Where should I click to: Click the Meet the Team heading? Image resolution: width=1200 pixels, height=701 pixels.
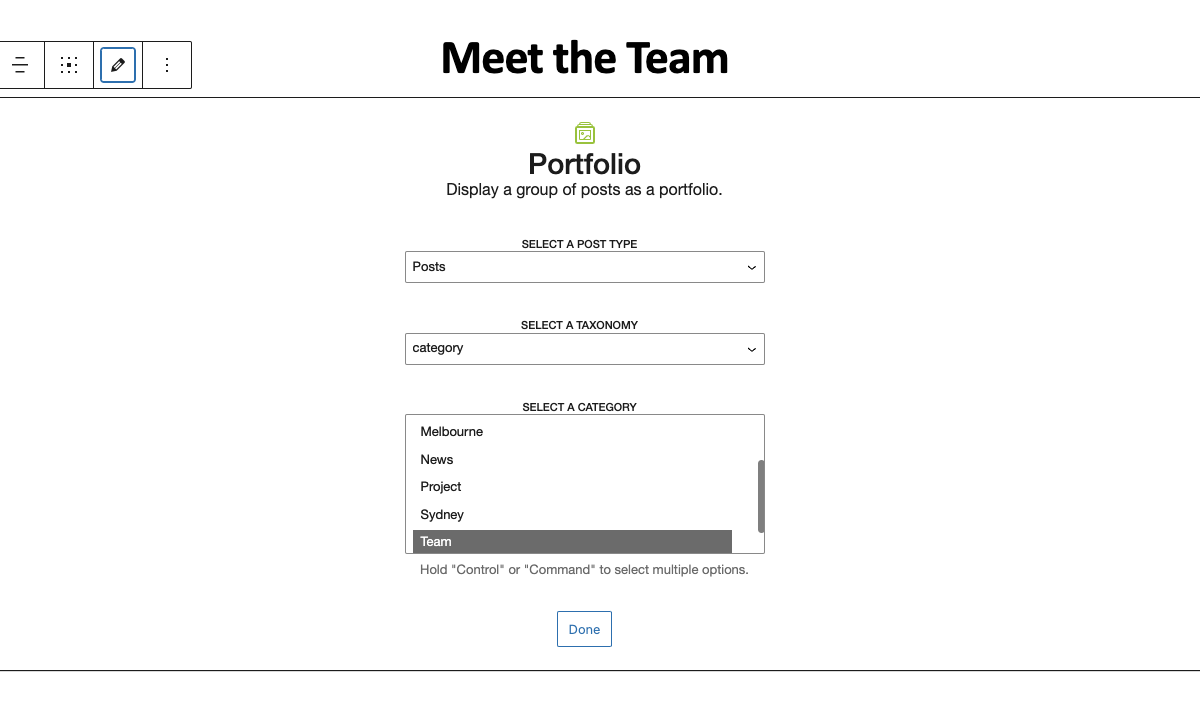coord(585,58)
